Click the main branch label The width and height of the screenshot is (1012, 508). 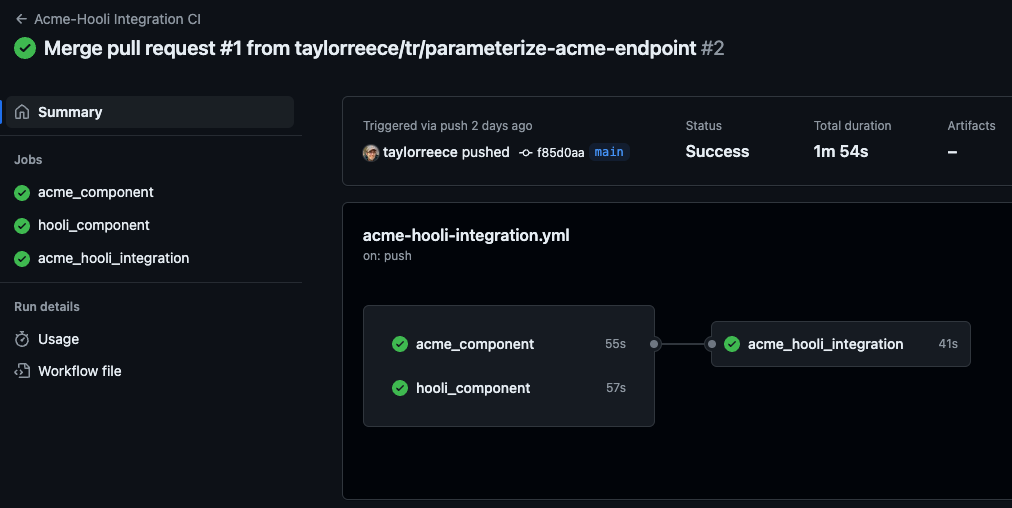pyautogui.click(x=609, y=152)
